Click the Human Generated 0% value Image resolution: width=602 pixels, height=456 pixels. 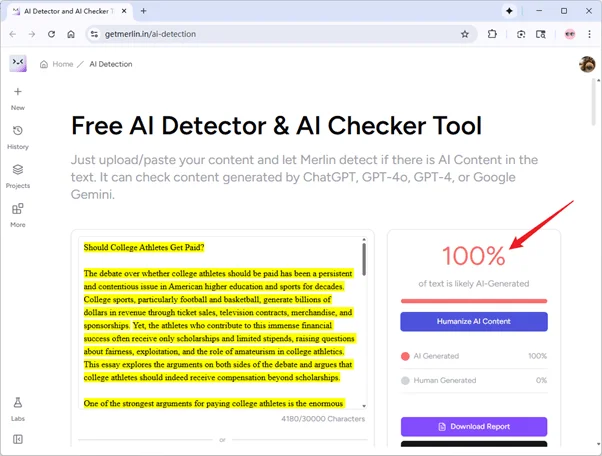coord(541,380)
